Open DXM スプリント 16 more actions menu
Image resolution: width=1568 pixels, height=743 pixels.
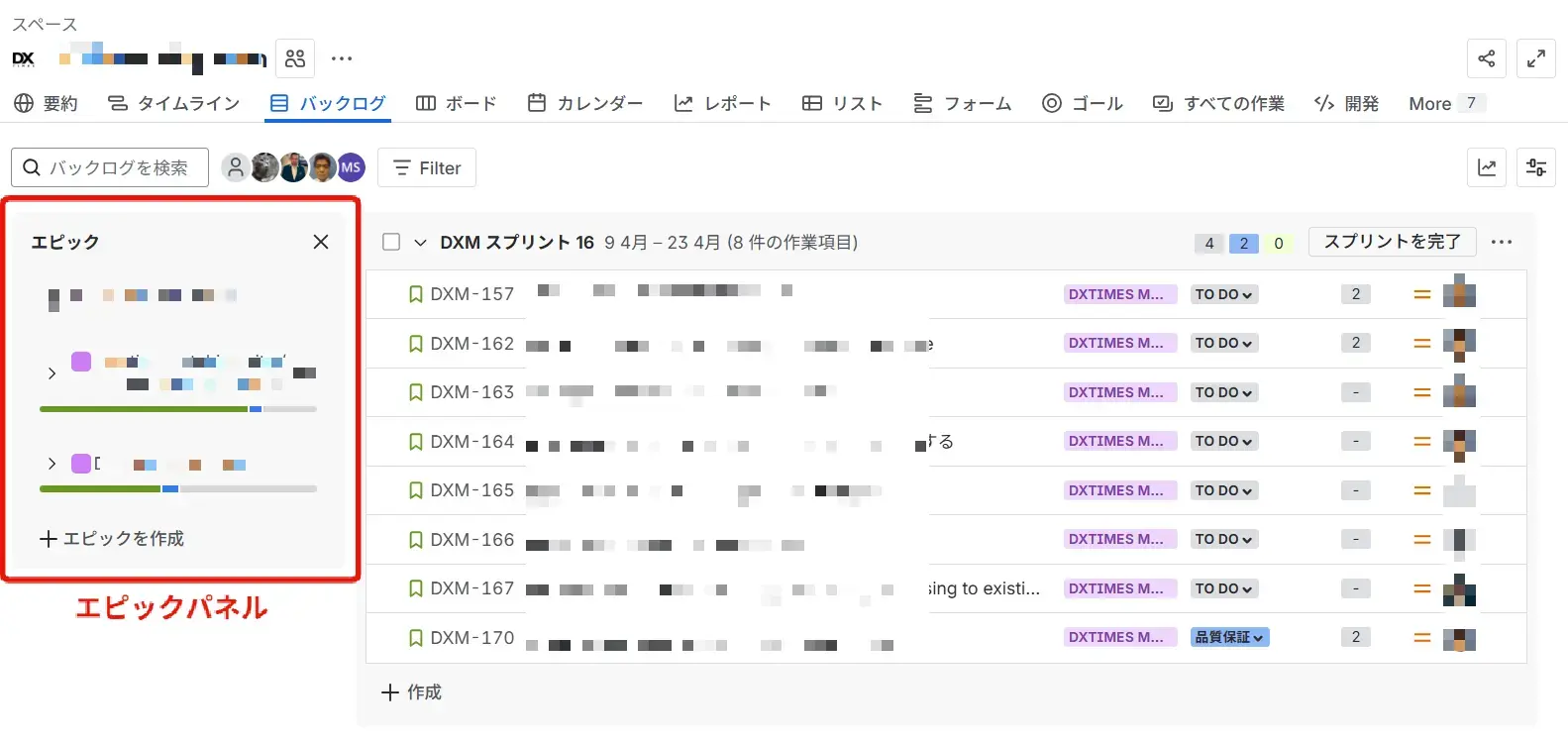click(x=1501, y=242)
